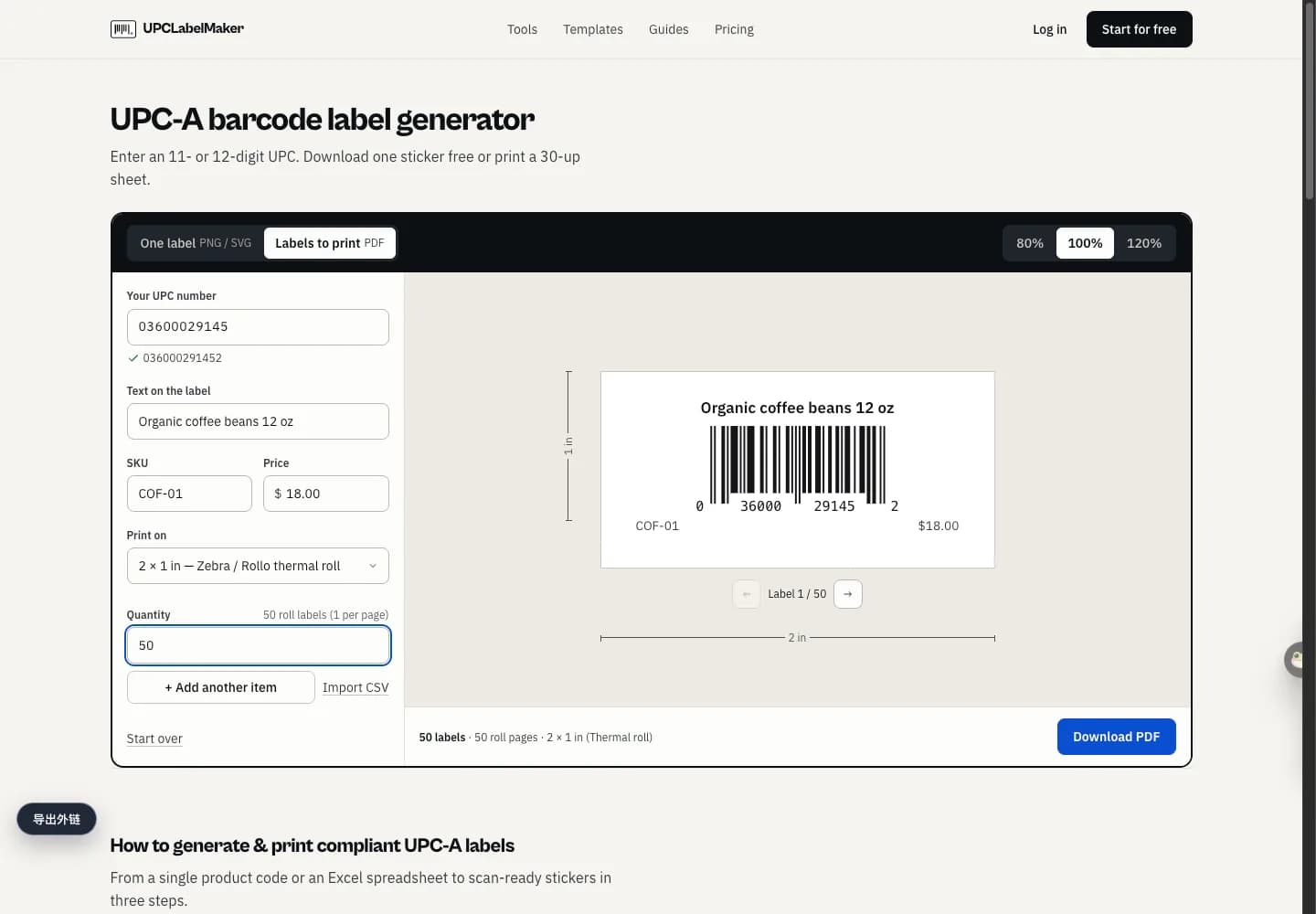Image resolution: width=1316 pixels, height=914 pixels.
Task: Open the Guides nav item
Action: [669, 29]
